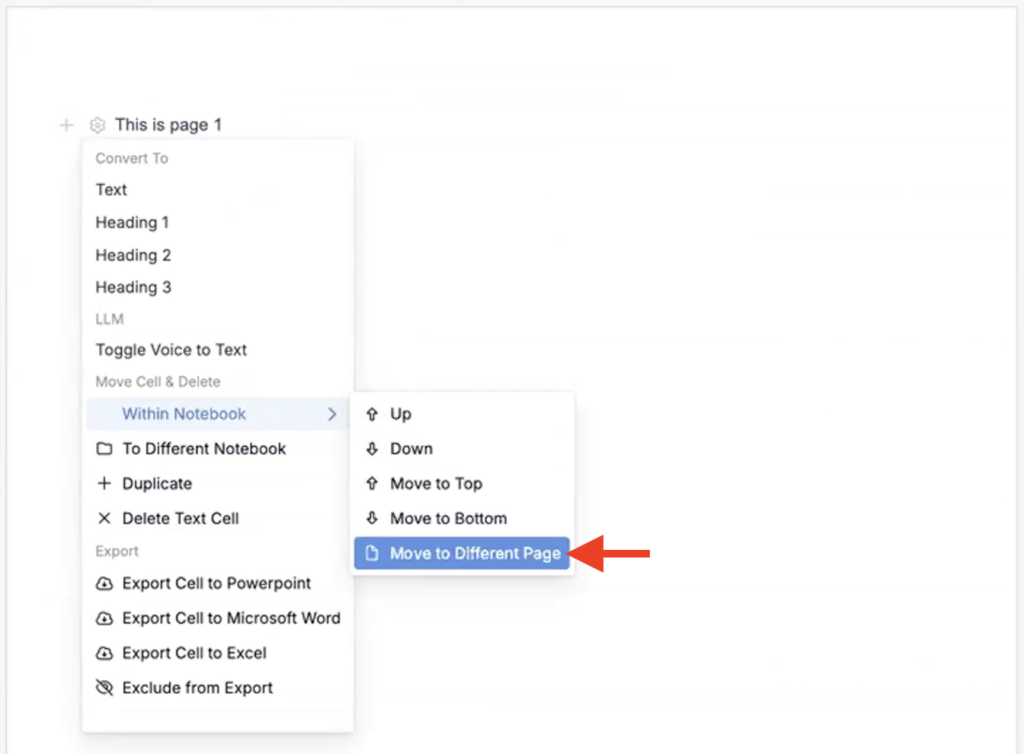This screenshot has width=1024, height=754.
Task: Click the cloud icon for Export Cell to Excel
Action: (x=104, y=654)
